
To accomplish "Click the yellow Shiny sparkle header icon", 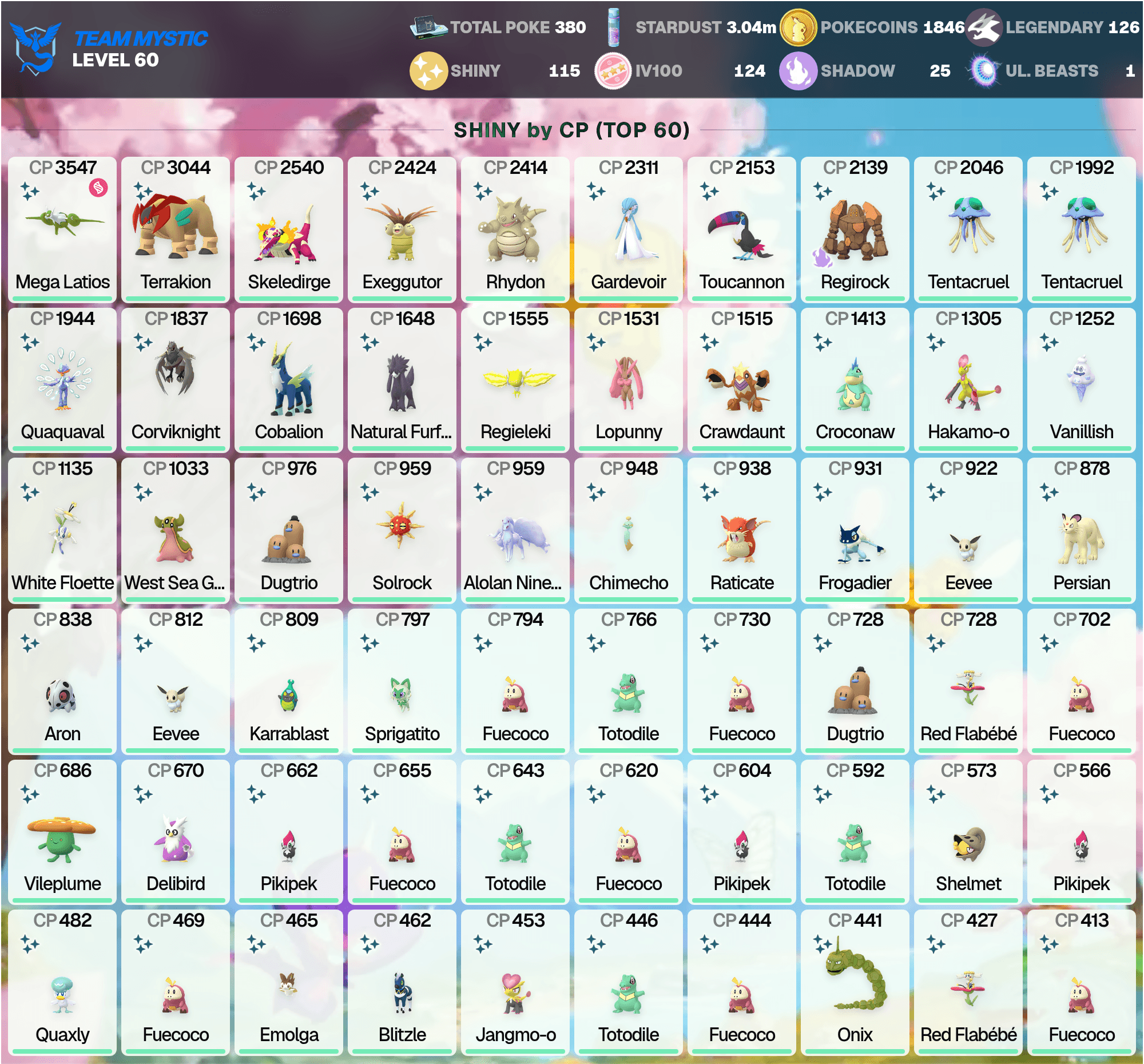I will (428, 71).
